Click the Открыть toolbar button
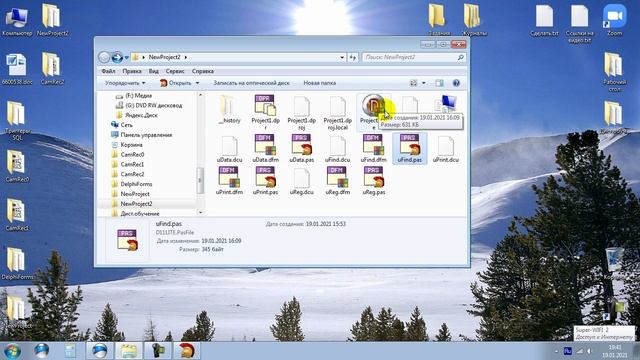Viewport: 640px width, 360px height. [x=176, y=83]
